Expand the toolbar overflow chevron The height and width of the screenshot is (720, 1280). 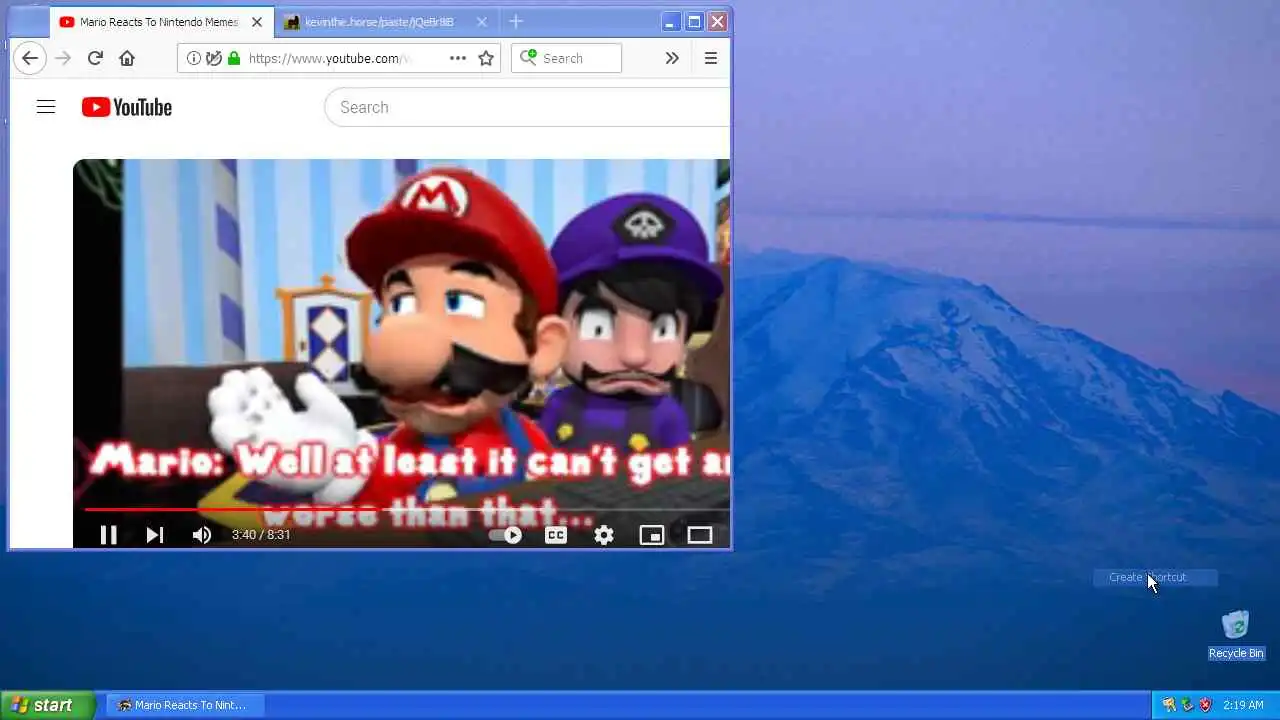click(672, 58)
